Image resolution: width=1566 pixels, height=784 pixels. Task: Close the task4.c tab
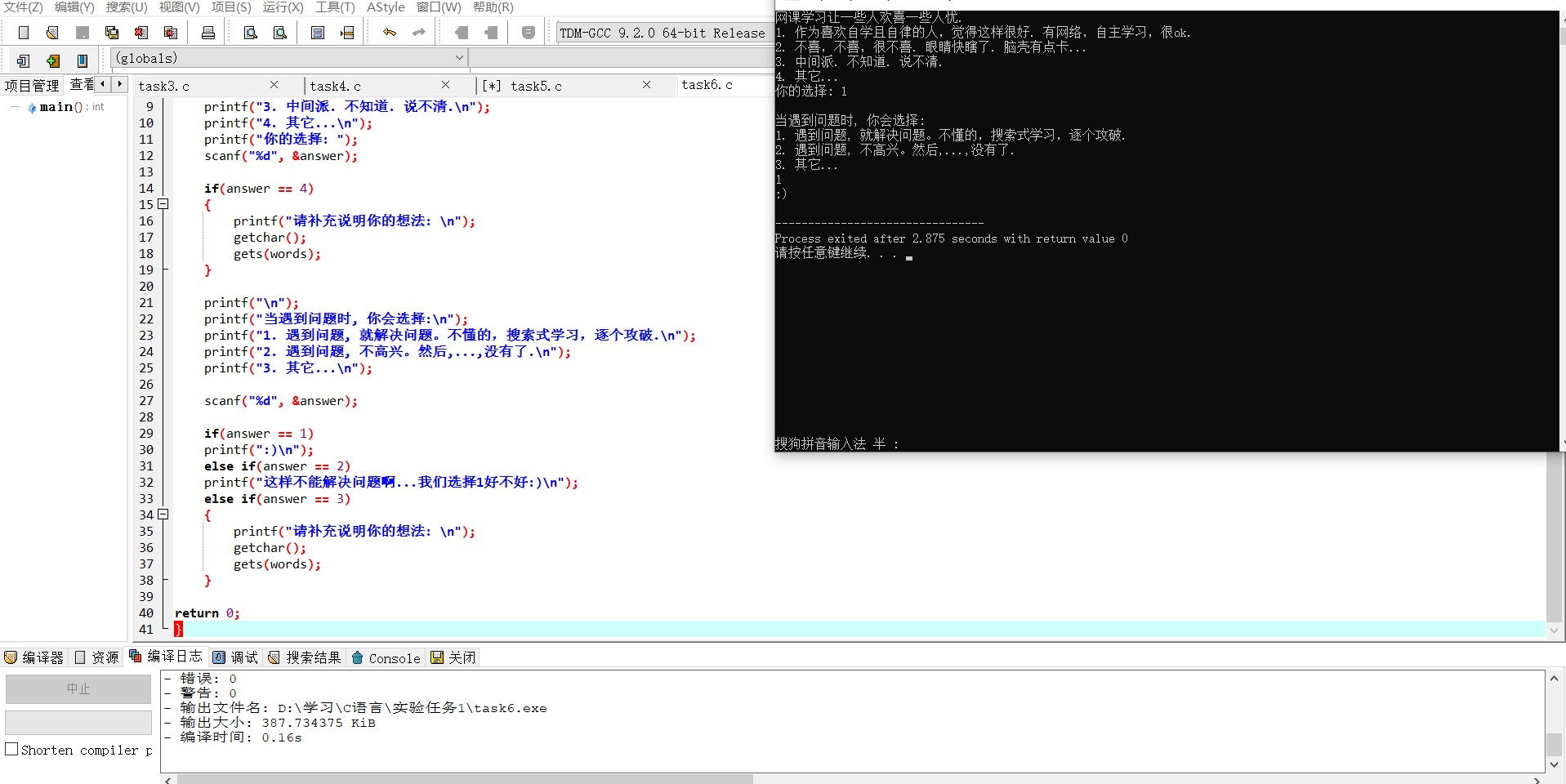(445, 85)
